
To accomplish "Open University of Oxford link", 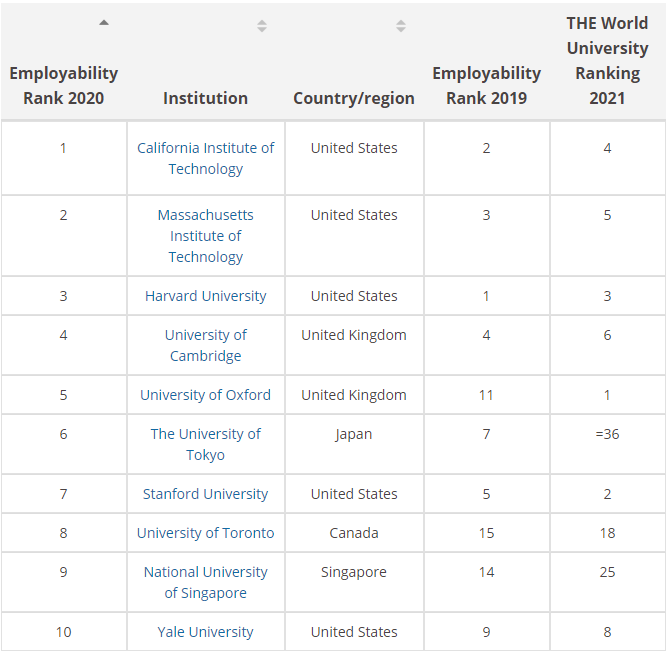I will coord(206,395).
